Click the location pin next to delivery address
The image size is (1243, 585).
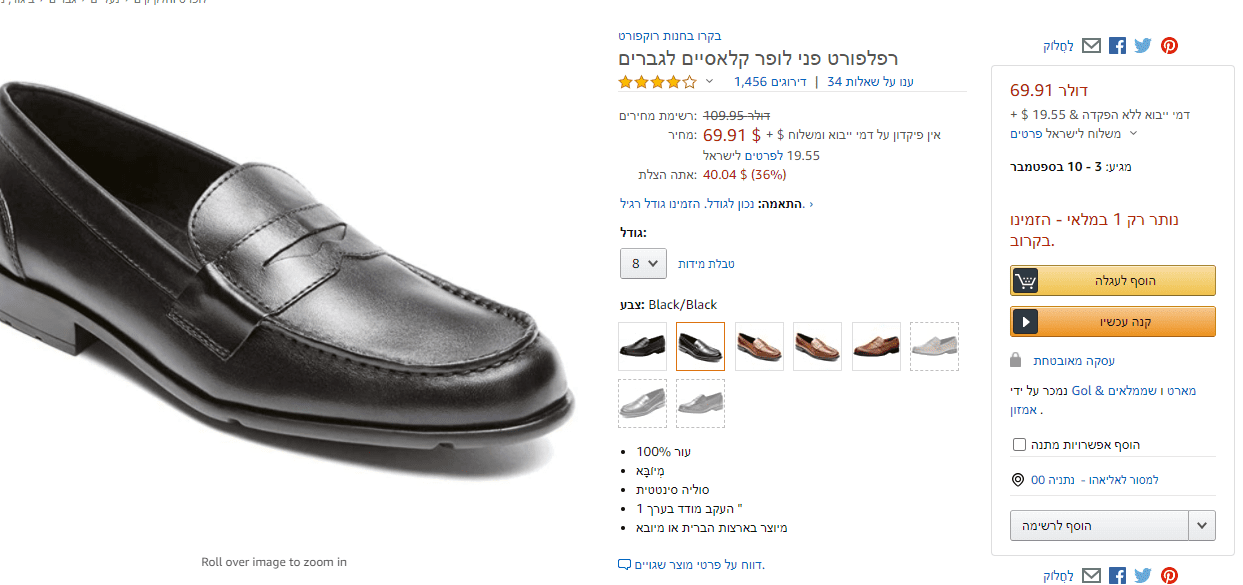click(1016, 479)
